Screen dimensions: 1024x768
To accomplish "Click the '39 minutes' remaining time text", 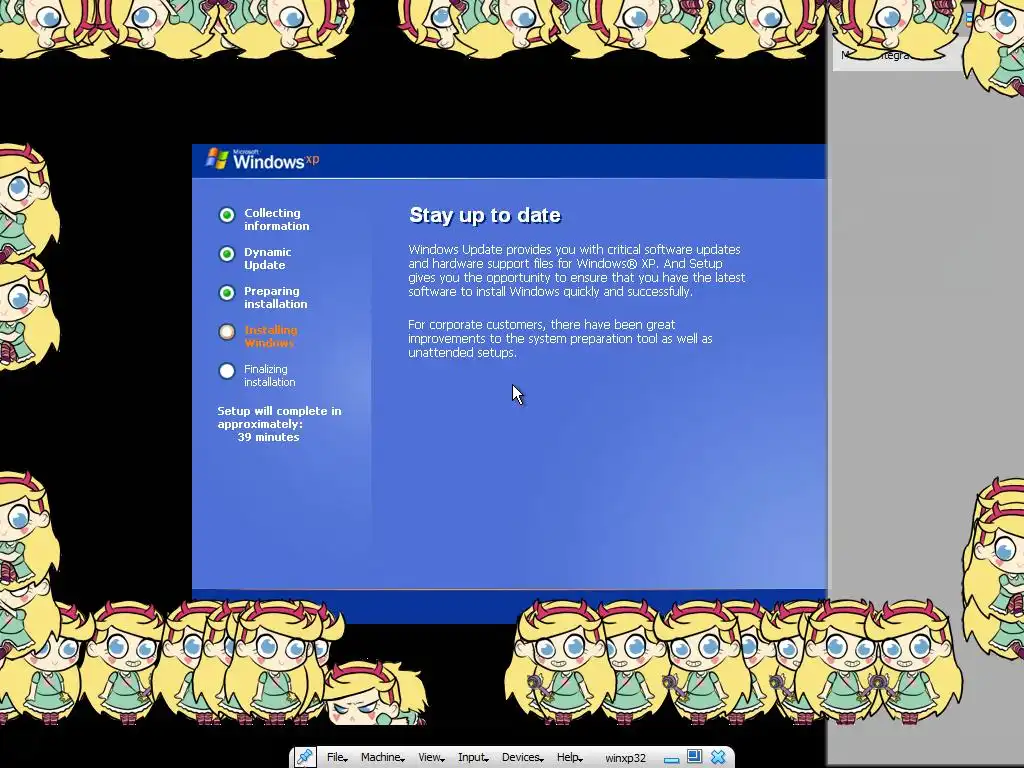I will point(268,437).
